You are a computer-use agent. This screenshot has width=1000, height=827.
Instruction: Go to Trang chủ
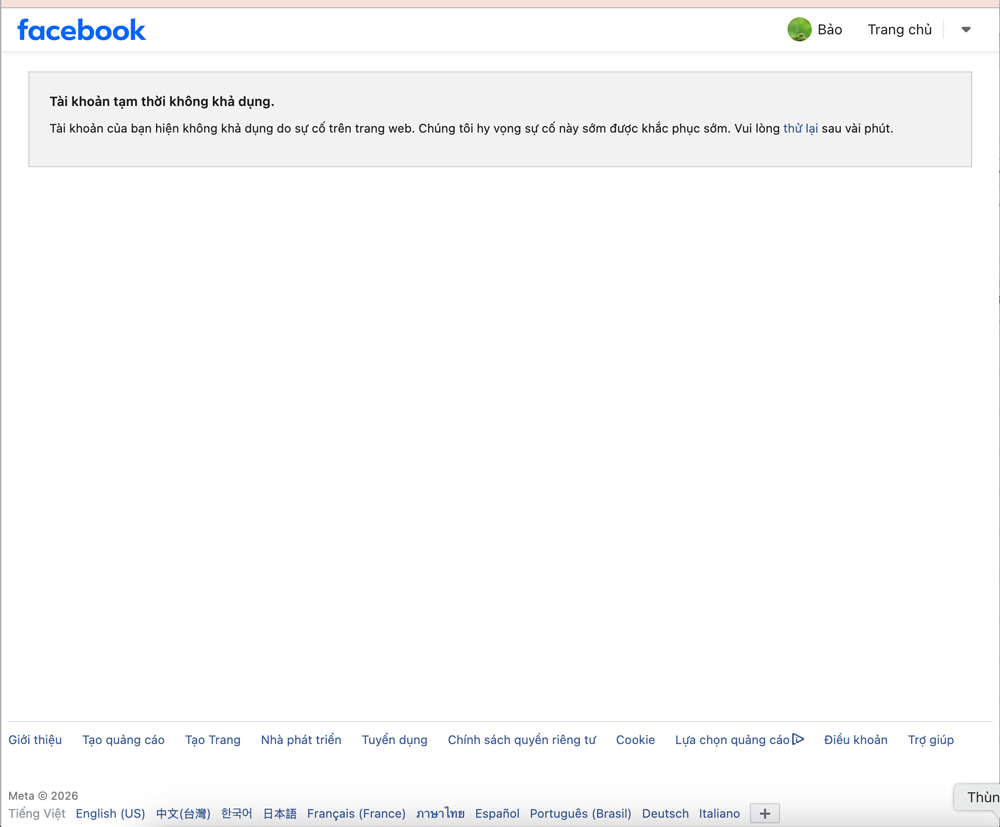[899, 30]
